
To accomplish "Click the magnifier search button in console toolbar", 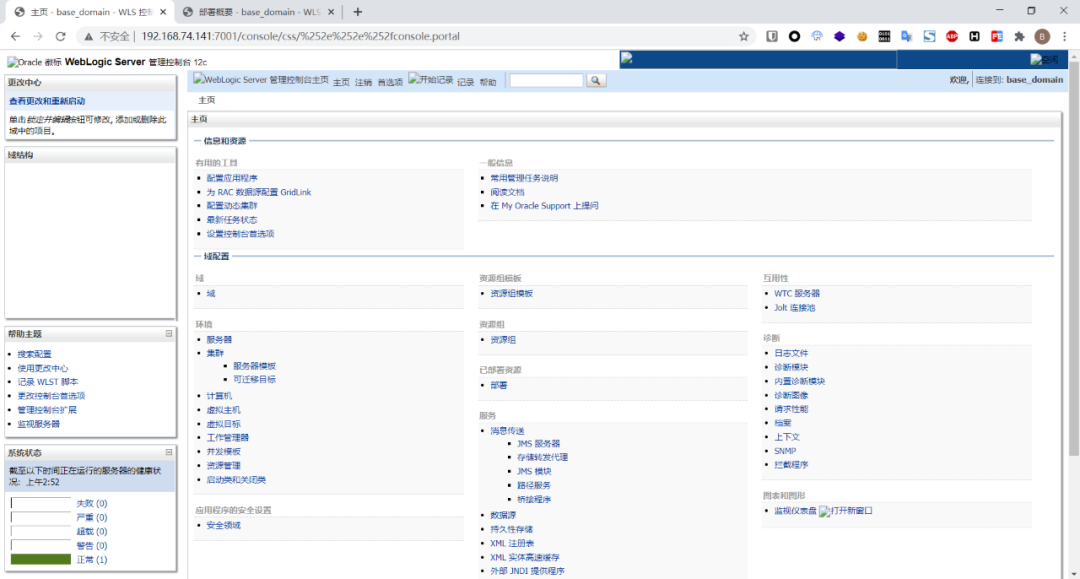I will 596,81.
